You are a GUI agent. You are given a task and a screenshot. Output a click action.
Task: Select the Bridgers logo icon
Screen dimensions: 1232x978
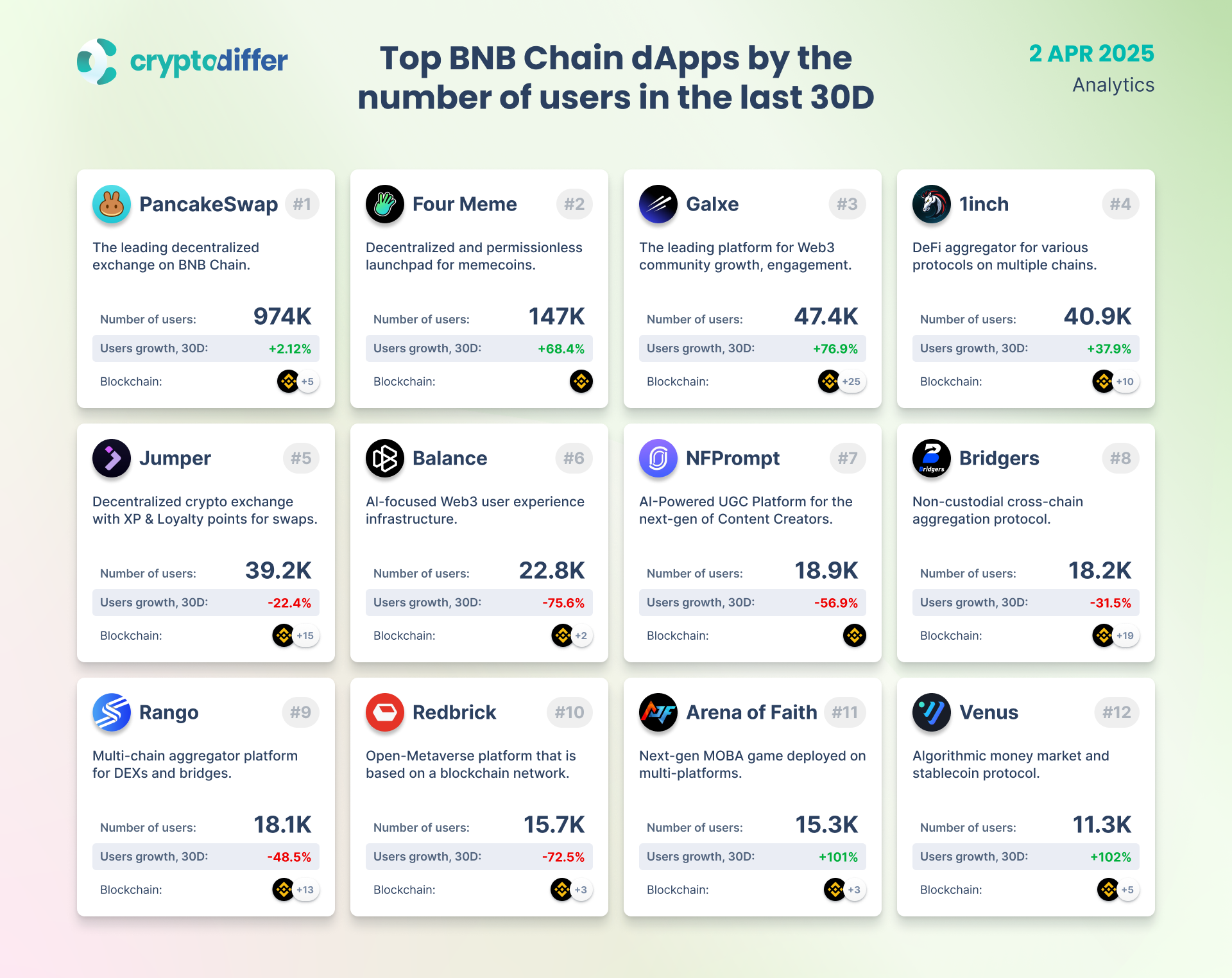(932, 458)
